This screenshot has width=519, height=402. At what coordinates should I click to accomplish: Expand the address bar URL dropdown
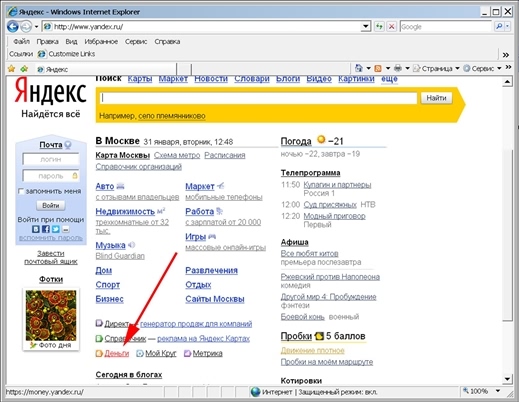366,26
